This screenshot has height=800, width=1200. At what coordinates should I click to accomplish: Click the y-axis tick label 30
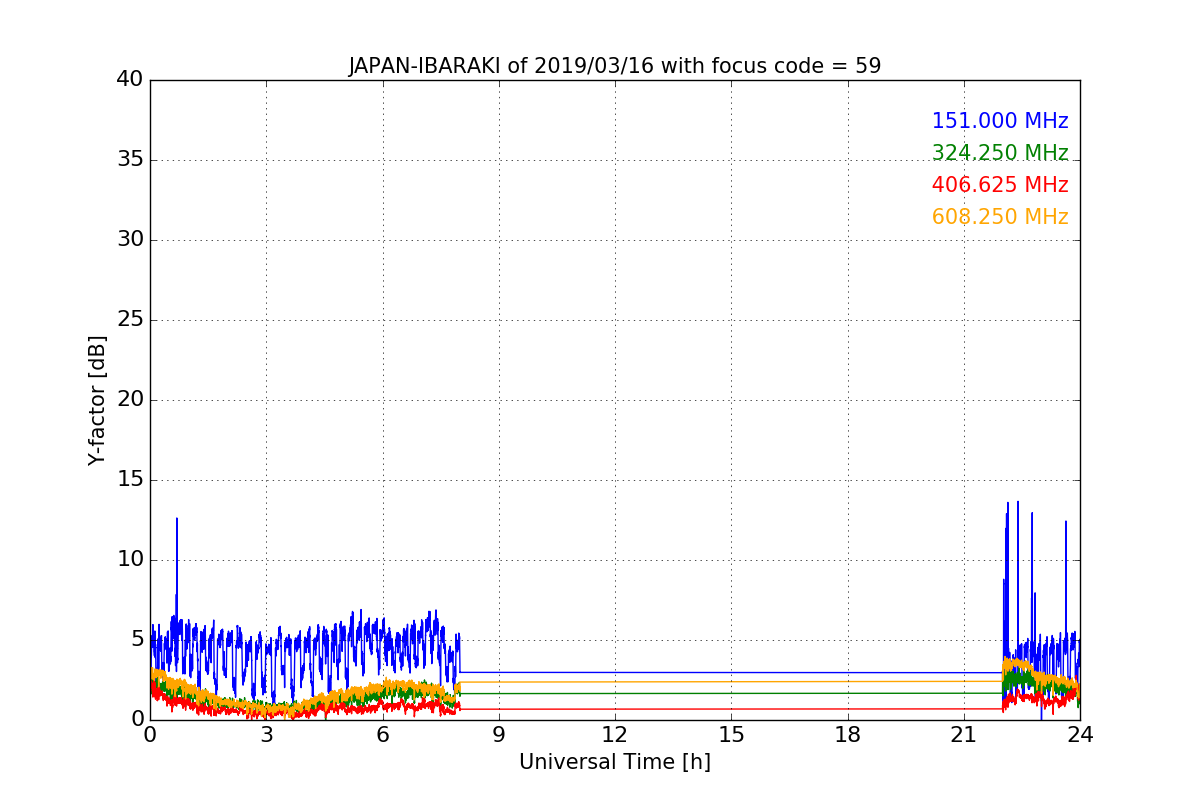click(x=130, y=239)
